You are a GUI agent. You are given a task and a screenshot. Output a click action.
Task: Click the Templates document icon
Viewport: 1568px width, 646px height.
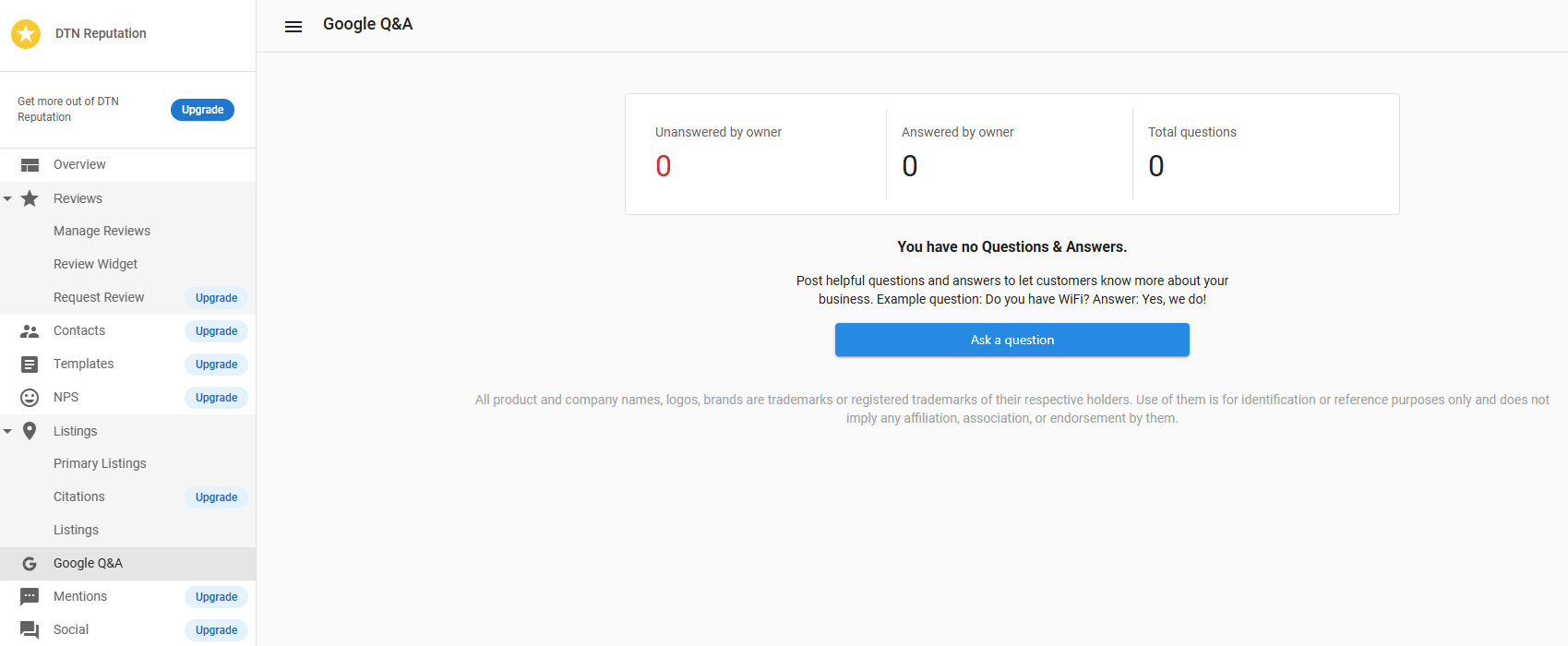pos(30,365)
